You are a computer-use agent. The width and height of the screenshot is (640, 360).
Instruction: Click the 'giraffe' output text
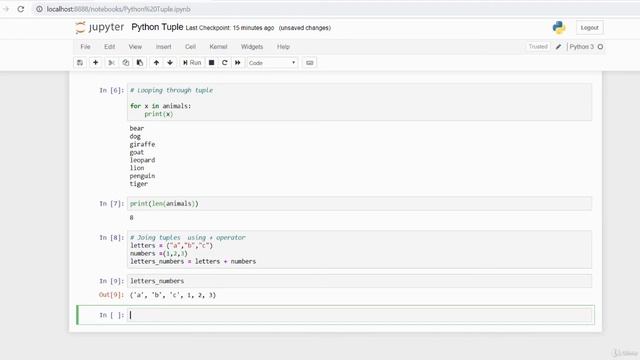coord(142,144)
